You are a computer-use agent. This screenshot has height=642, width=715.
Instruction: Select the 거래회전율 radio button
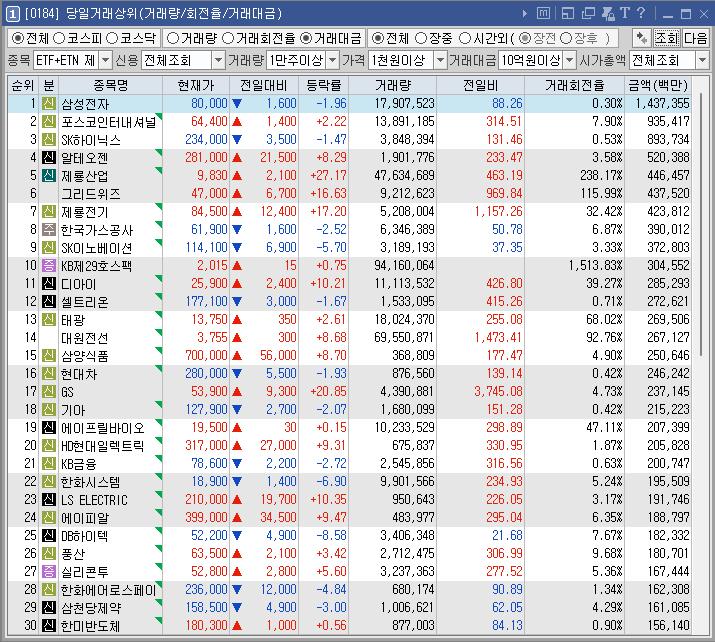[x=228, y=38]
